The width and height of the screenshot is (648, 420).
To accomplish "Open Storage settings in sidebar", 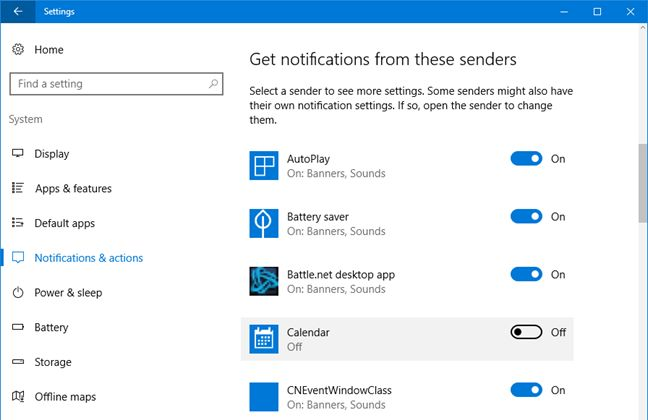I will point(53,362).
